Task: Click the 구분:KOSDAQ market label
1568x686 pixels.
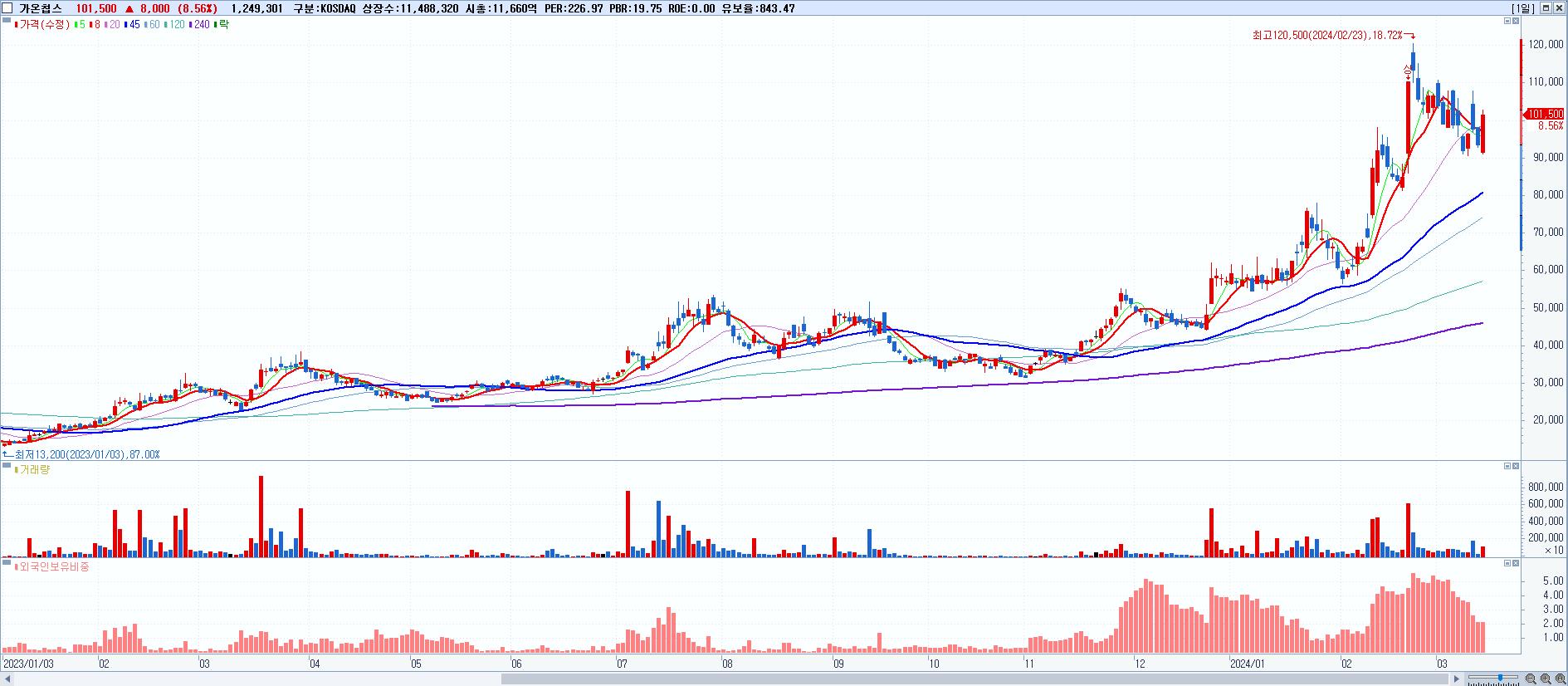Action: pos(325,8)
